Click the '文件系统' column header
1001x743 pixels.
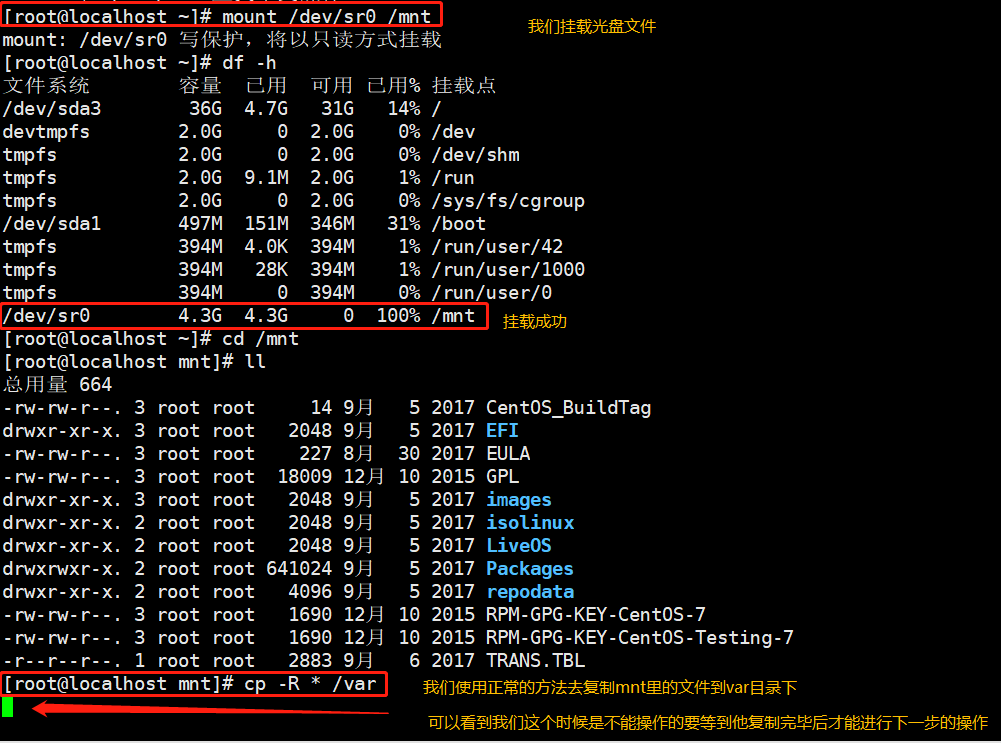point(46,86)
